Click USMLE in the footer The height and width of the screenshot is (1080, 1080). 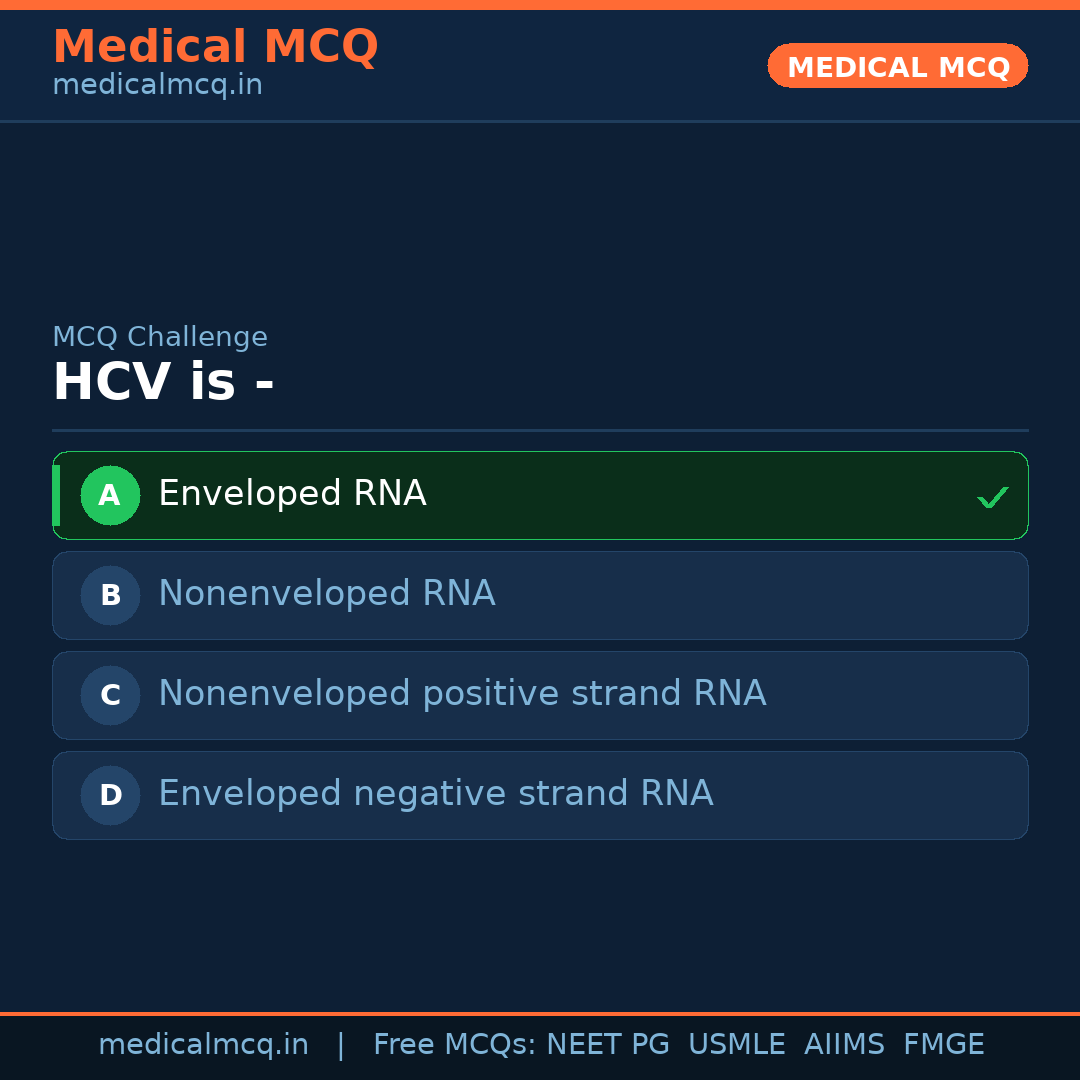[x=736, y=1045]
